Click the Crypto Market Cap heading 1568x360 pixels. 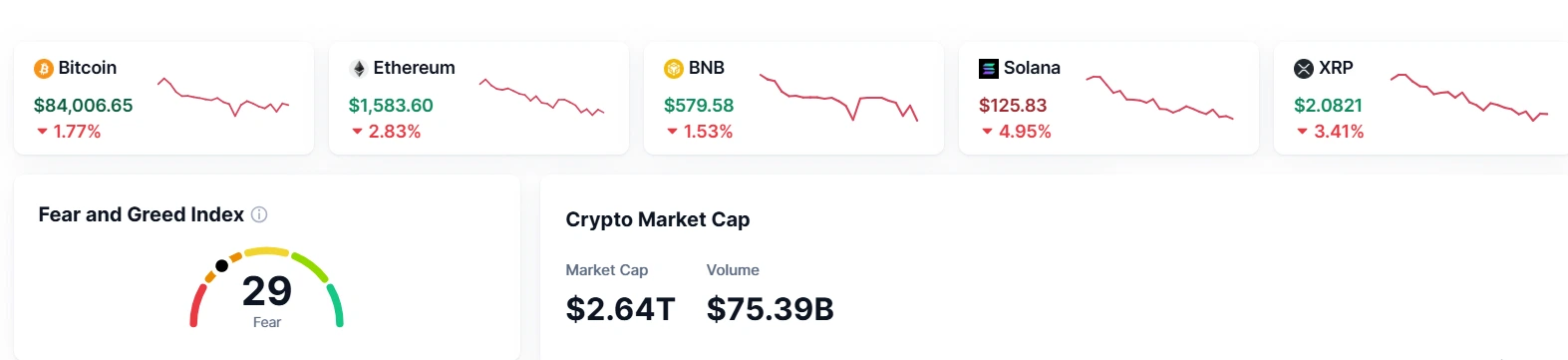click(x=658, y=219)
